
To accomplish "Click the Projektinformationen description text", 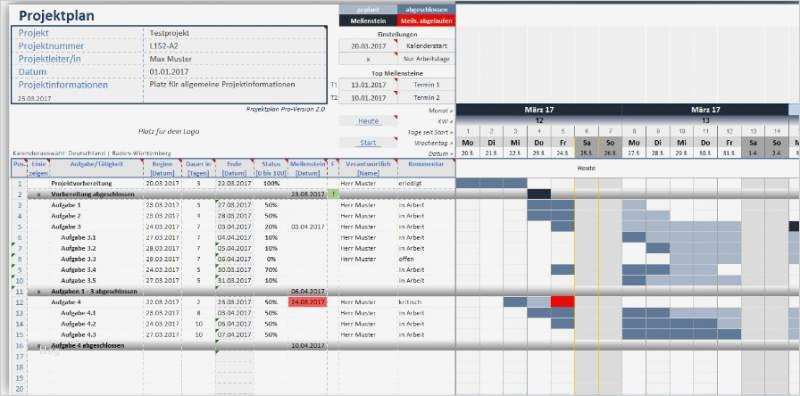I will 222,84.
